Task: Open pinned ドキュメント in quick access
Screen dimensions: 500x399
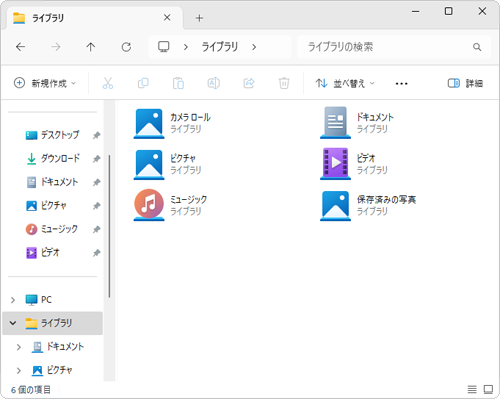Action: (52, 182)
